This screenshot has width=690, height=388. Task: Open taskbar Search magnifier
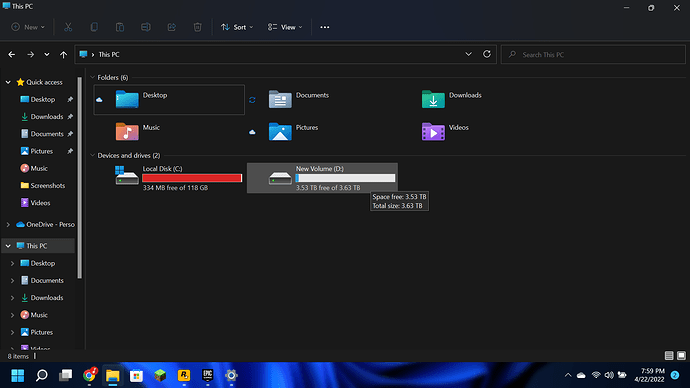point(42,375)
